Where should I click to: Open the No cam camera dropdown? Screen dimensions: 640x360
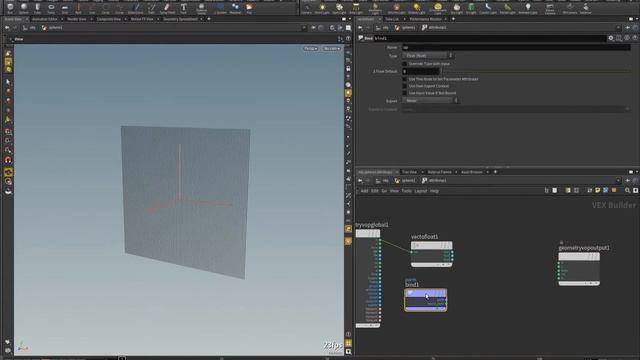(x=331, y=49)
